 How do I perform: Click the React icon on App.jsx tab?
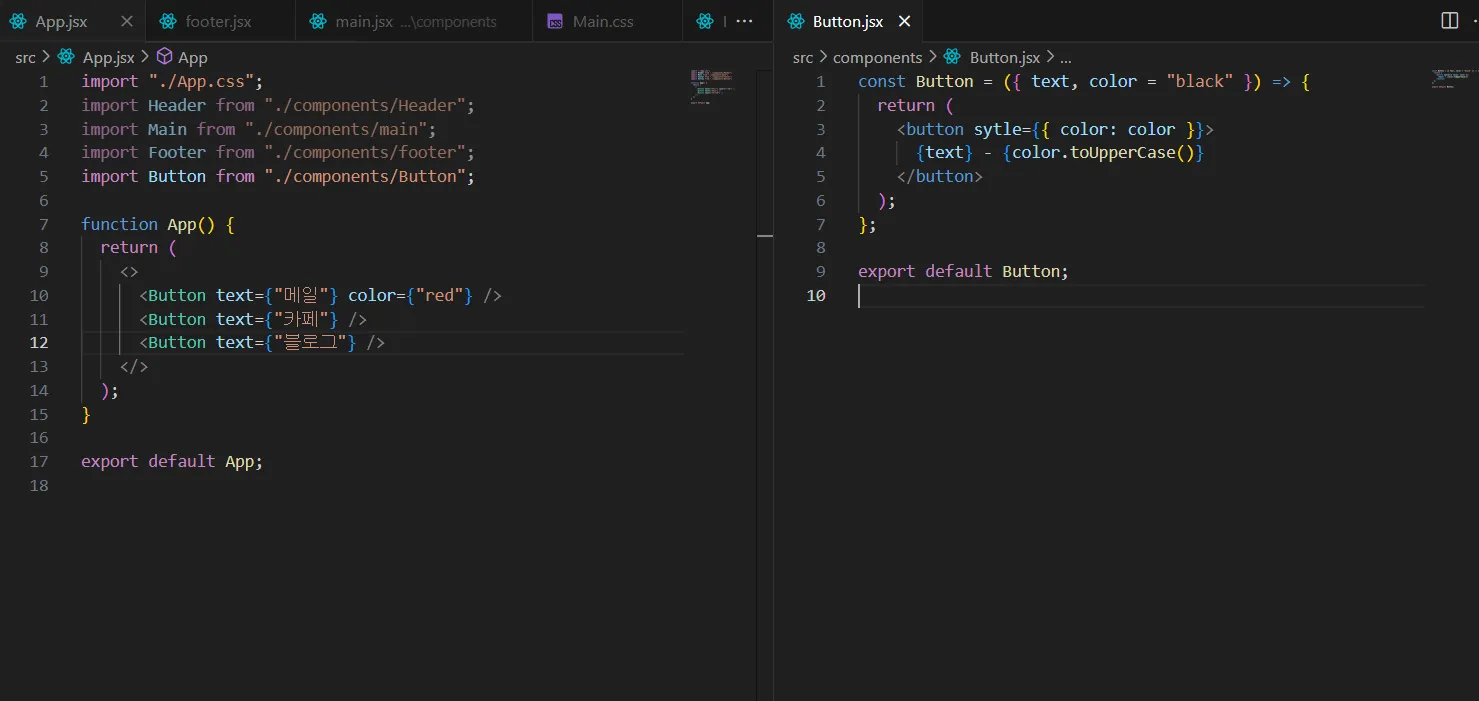point(18,21)
